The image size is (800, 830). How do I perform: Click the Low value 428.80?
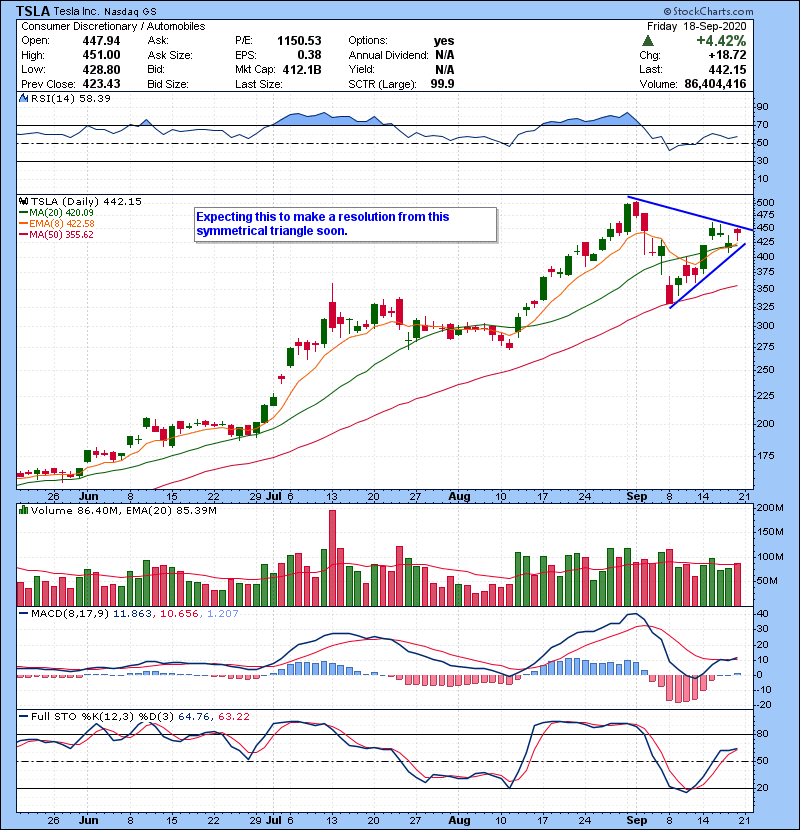(101, 69)
